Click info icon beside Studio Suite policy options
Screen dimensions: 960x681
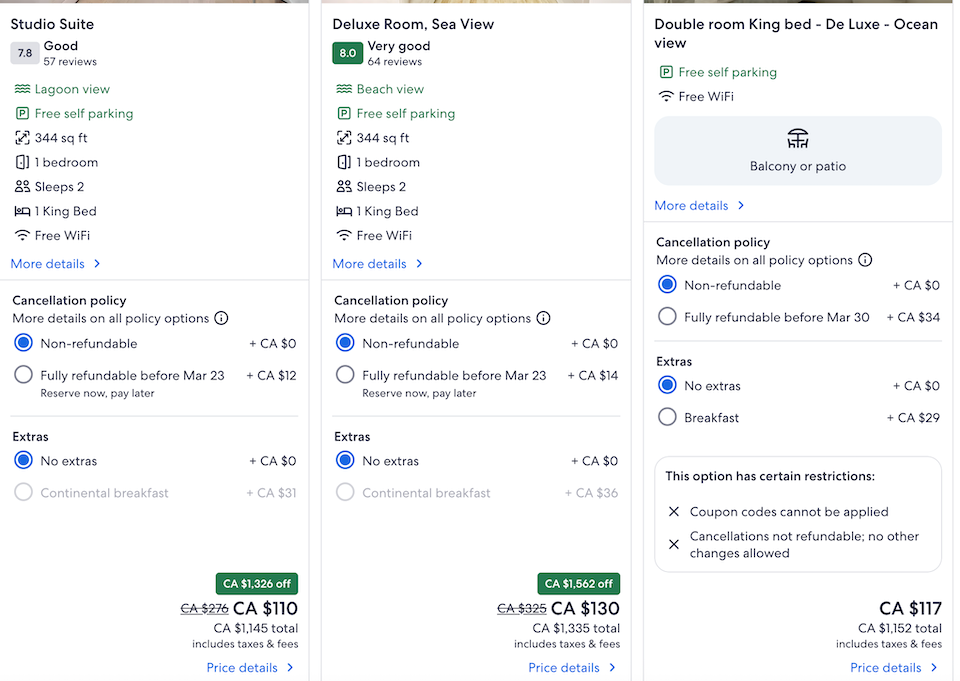pos(221,318)
